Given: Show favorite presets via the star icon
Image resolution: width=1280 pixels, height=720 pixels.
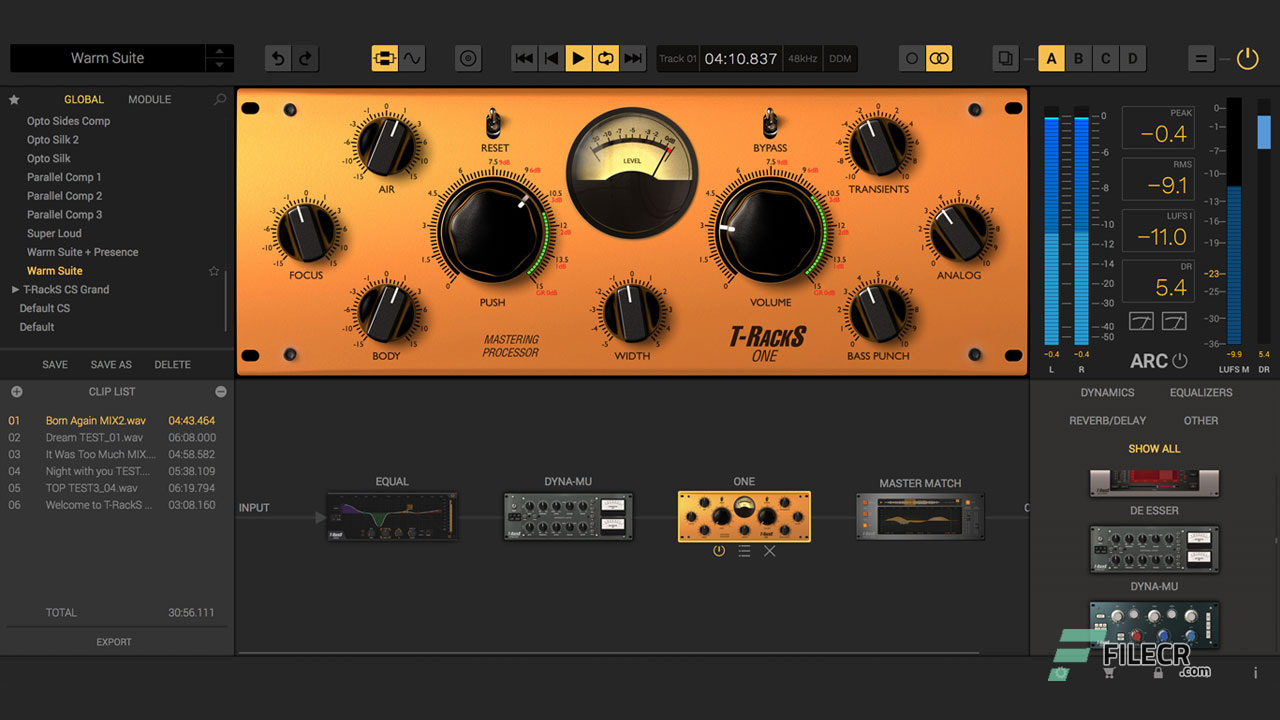Looking at the screenshot, I should (x=14, y=100).
